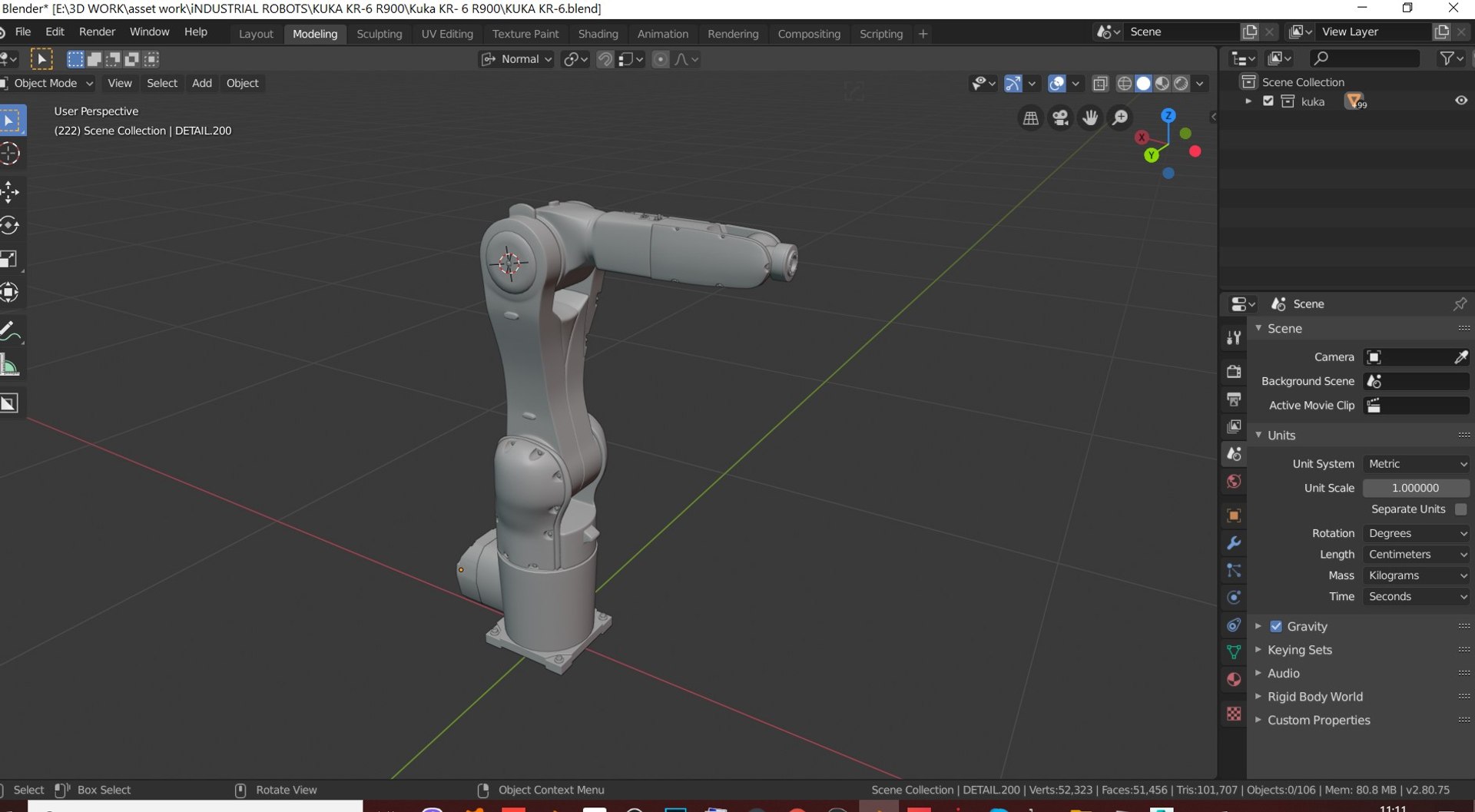This screenshot has height=812, width=1475.
Task: Toggle X-ray display in viewport header
Action: click(1100, 83)
